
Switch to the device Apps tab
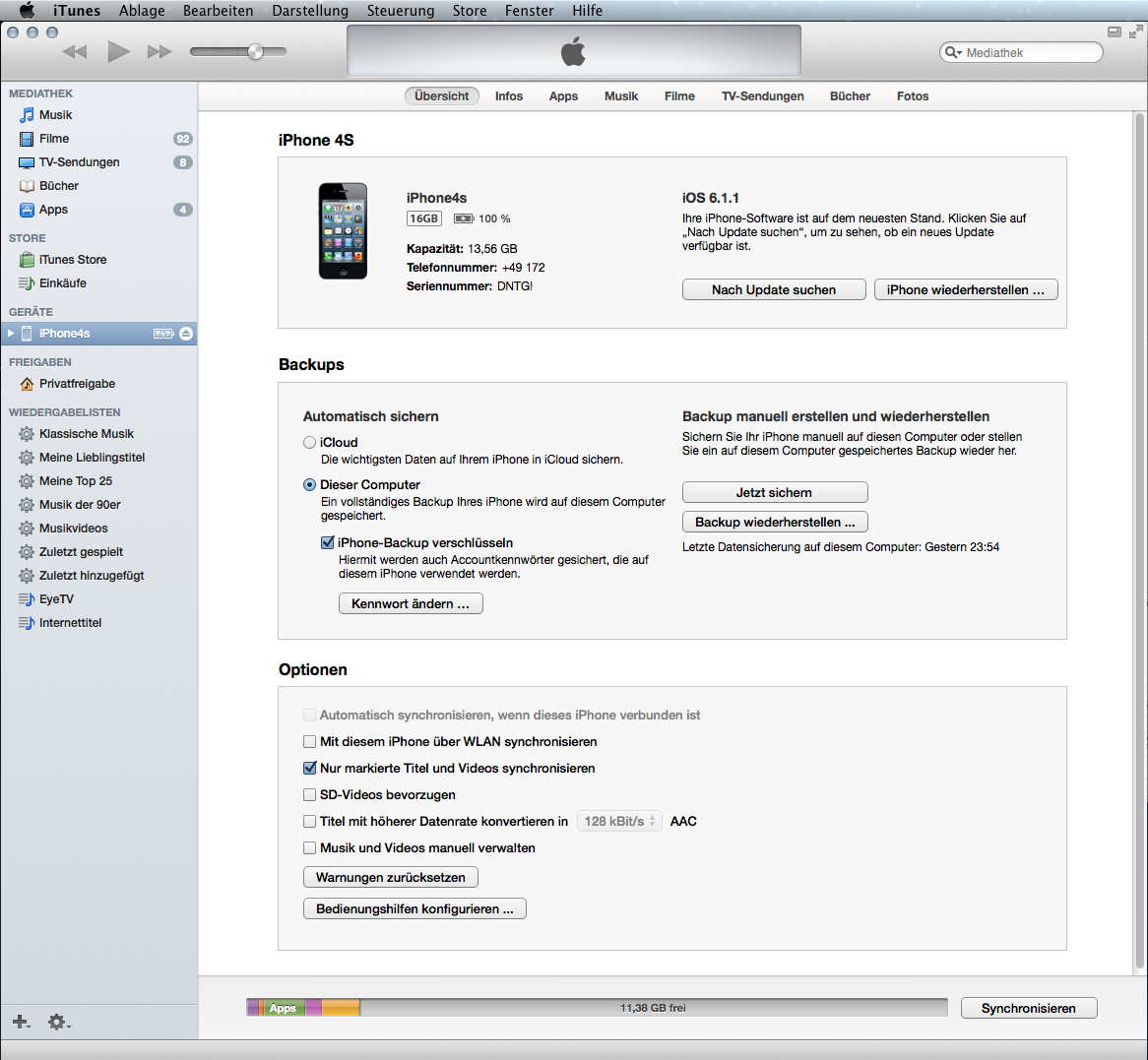pyautogui.click(x=563, y=95)
